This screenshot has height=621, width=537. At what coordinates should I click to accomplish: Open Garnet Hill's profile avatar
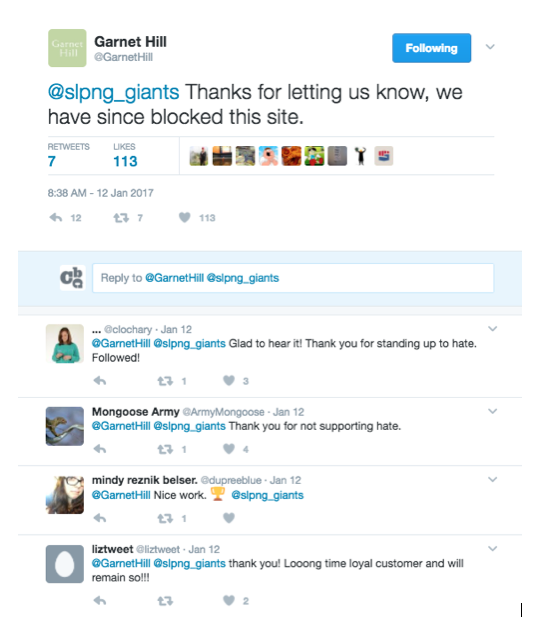[67, 48]
